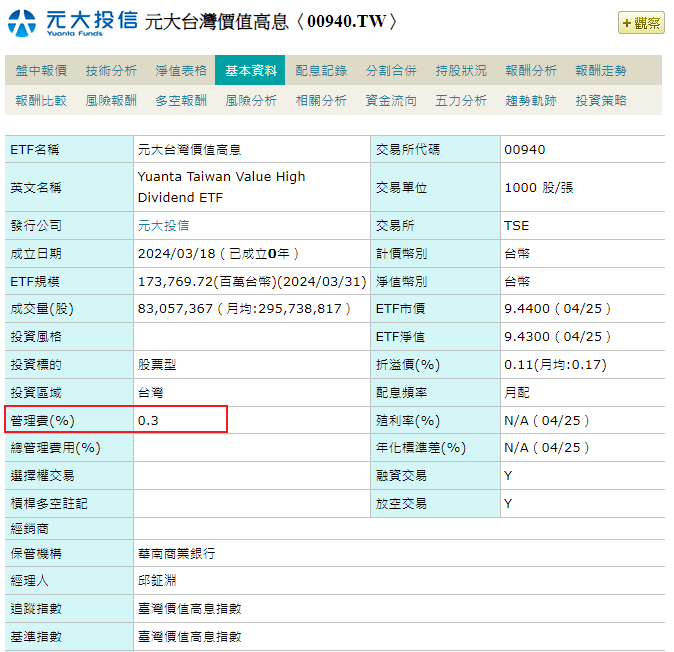Click investment region value 台灣
This screenshot has width=674, height=652.
click(150, 392)
